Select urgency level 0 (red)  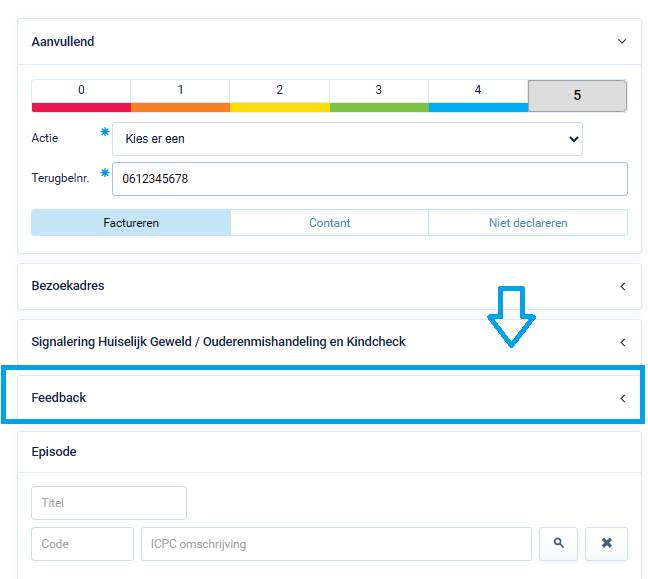tap(81, 95)
